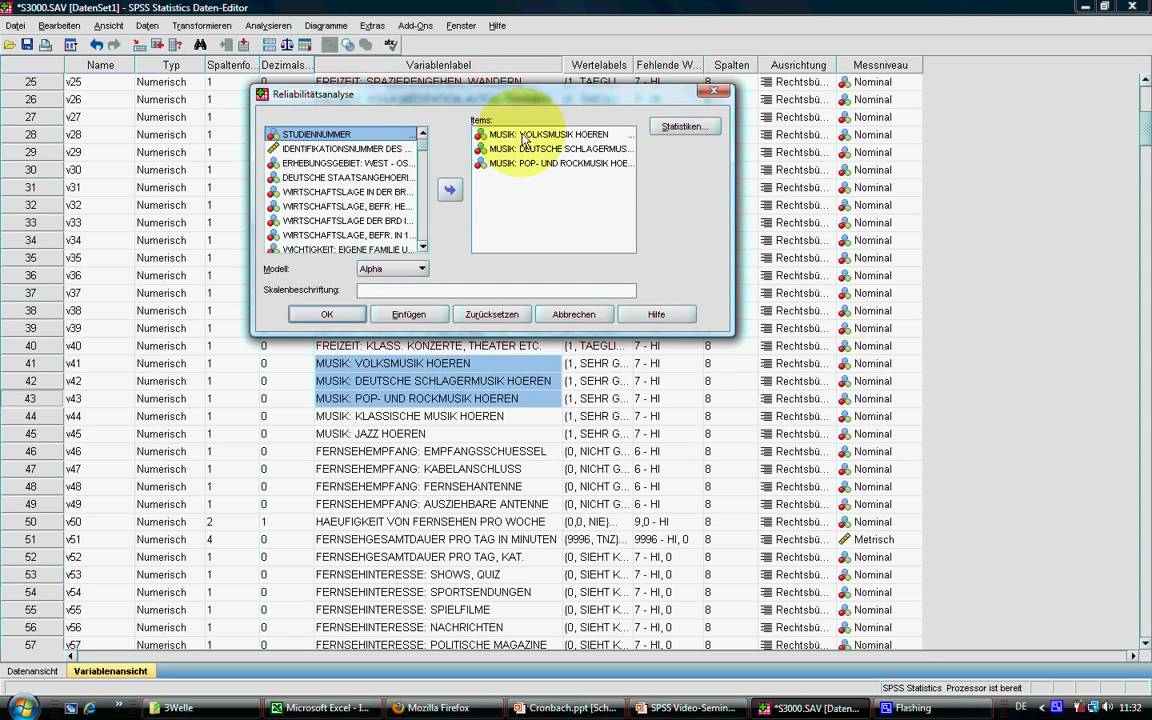This screenshot has height=720, width=1152.
Task: Click the 3Welle taskbar button
Action: click(x=200, y=708)
